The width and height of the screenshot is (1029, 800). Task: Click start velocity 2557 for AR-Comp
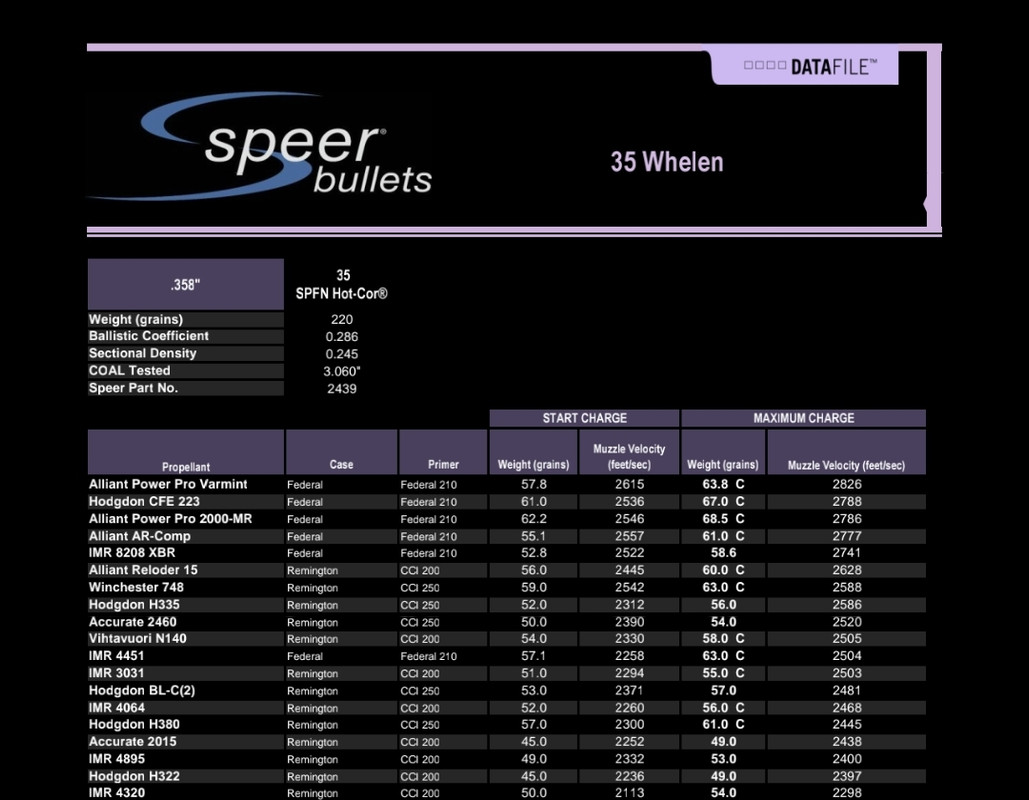(x=629, y=536)
